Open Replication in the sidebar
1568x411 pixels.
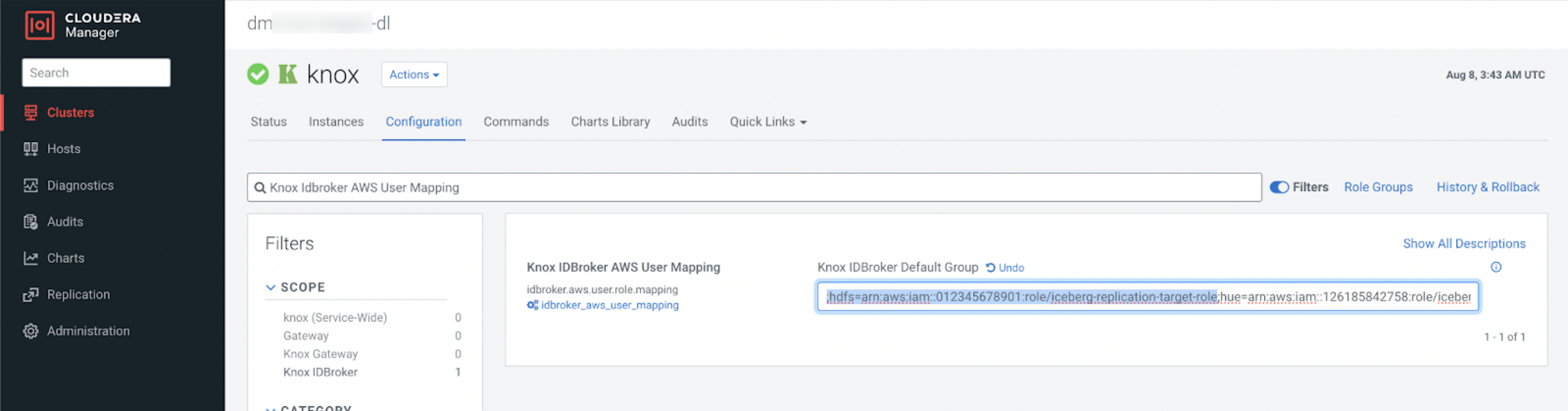click(78, 295)
